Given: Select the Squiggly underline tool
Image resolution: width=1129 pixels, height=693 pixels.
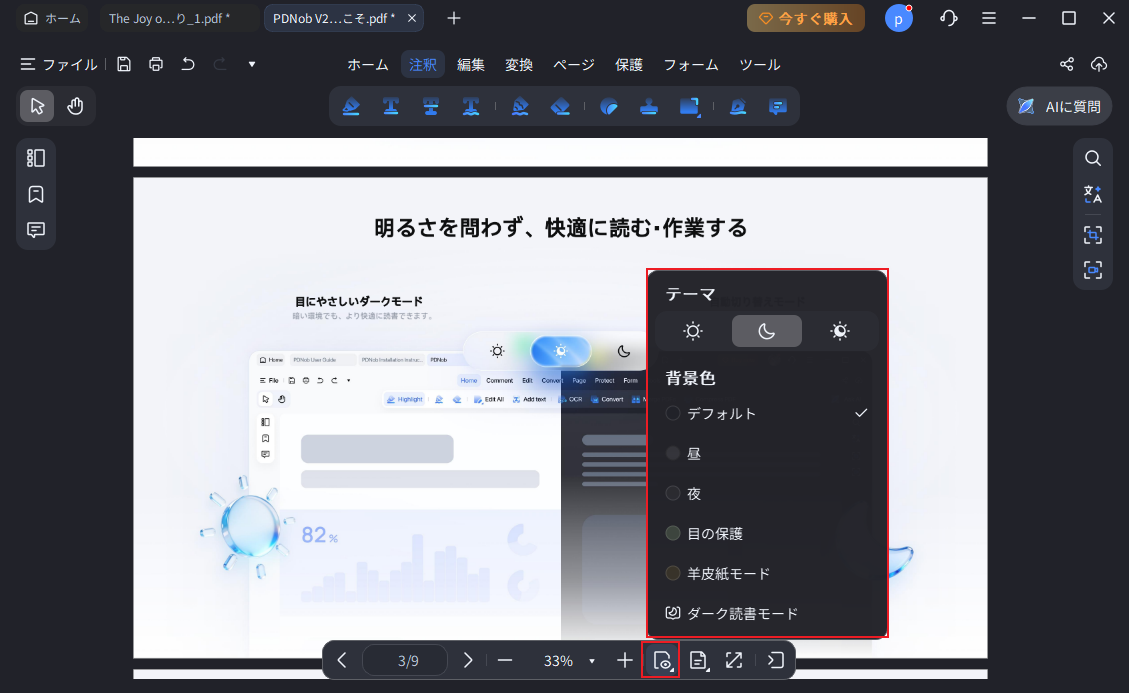Looking at the screenshot, I should pyautogui.click(x=470, y=105).
